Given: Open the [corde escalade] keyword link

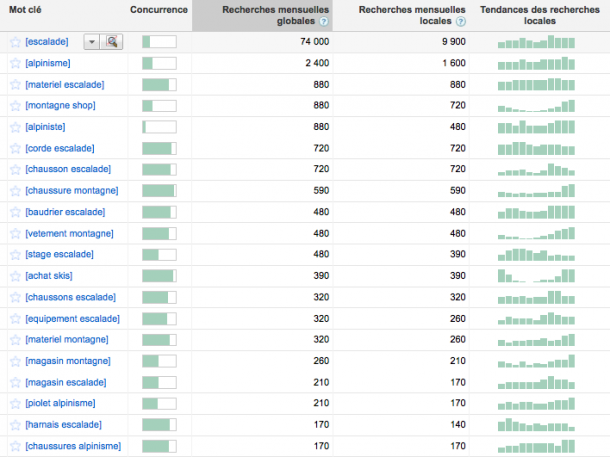Looking at the screenshot, I should pos(60,148).
